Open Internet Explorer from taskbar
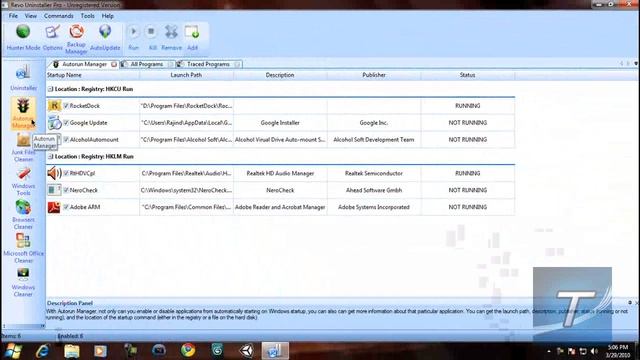This screenshot has width=640, height=360. (x=42, y=351)
